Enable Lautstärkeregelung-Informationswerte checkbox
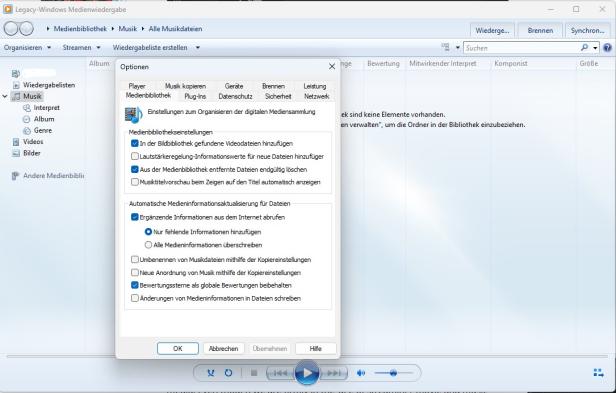Image resolution: width=616 pixels, height=393 pixels. pos(135,156)
